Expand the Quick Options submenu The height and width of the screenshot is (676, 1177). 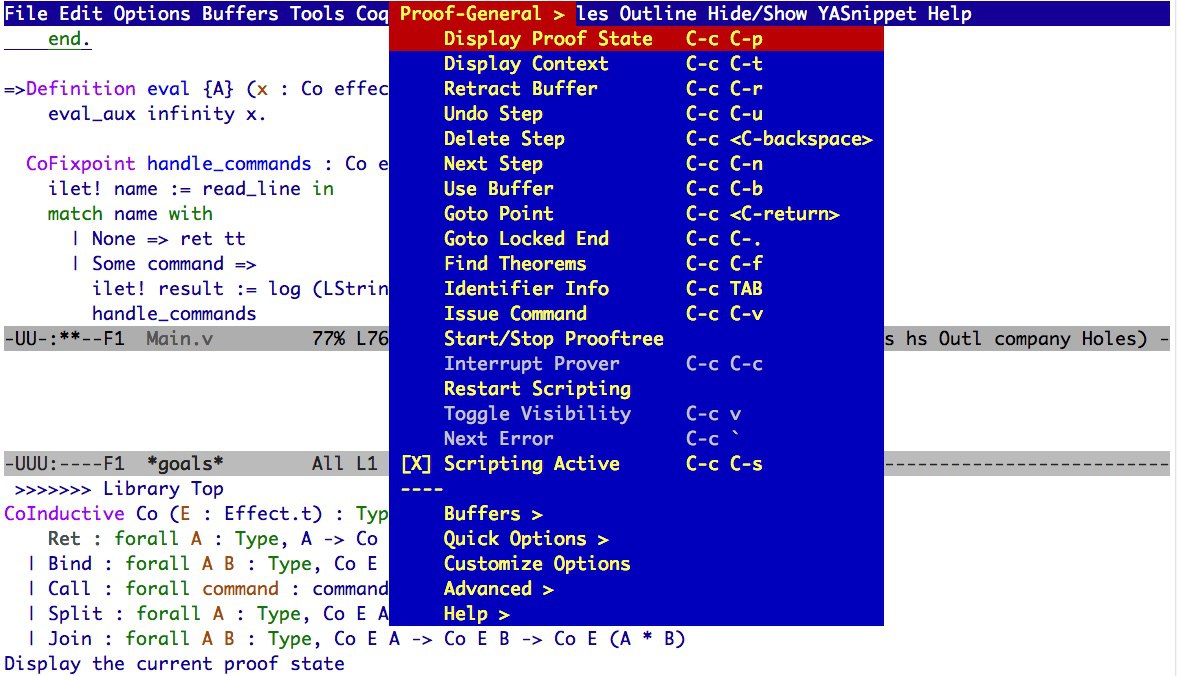click(637, 539)
